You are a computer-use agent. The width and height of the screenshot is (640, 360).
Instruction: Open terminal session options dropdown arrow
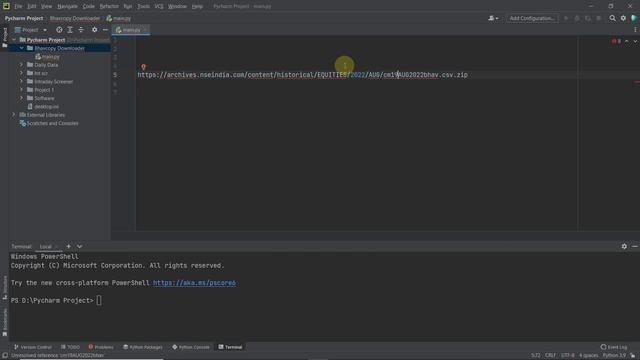pos(80,247)
